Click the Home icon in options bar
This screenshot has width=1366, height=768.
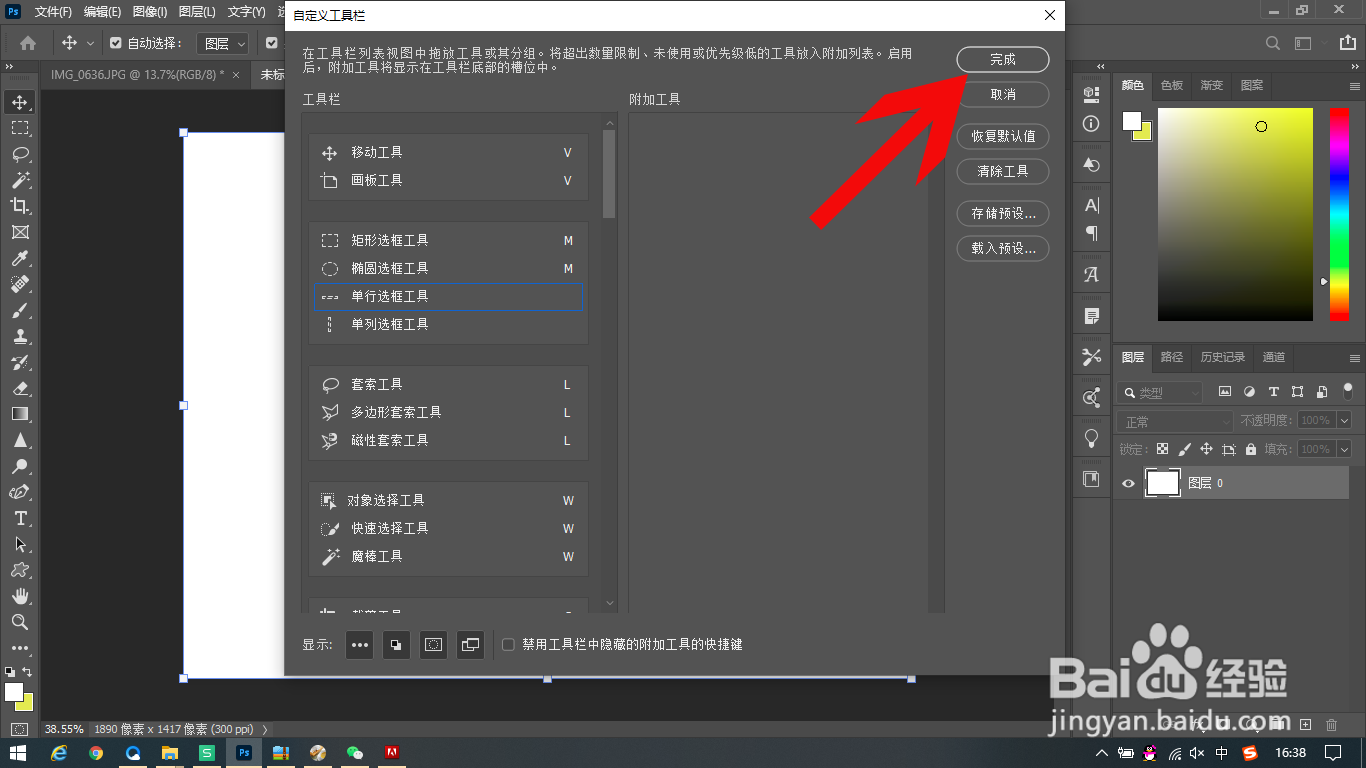point(28,43)
